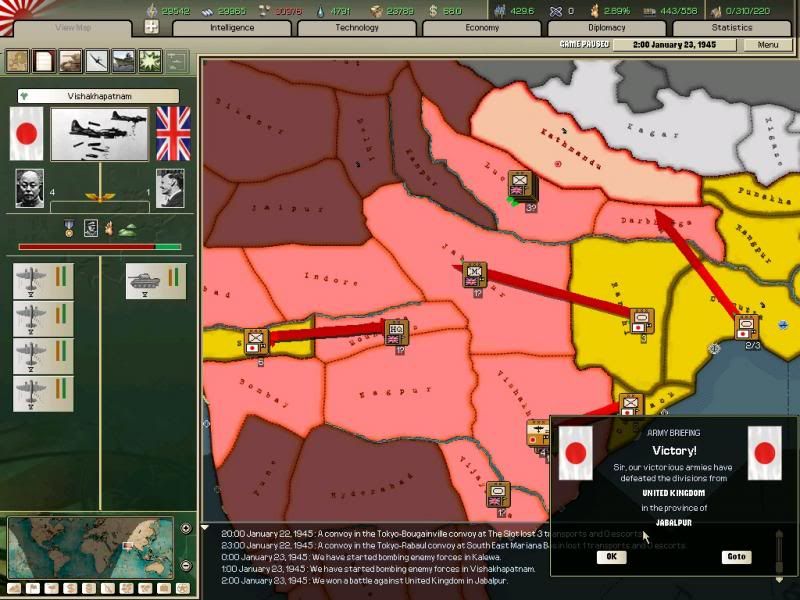Open the Diplomacy tab

[607, 28]
